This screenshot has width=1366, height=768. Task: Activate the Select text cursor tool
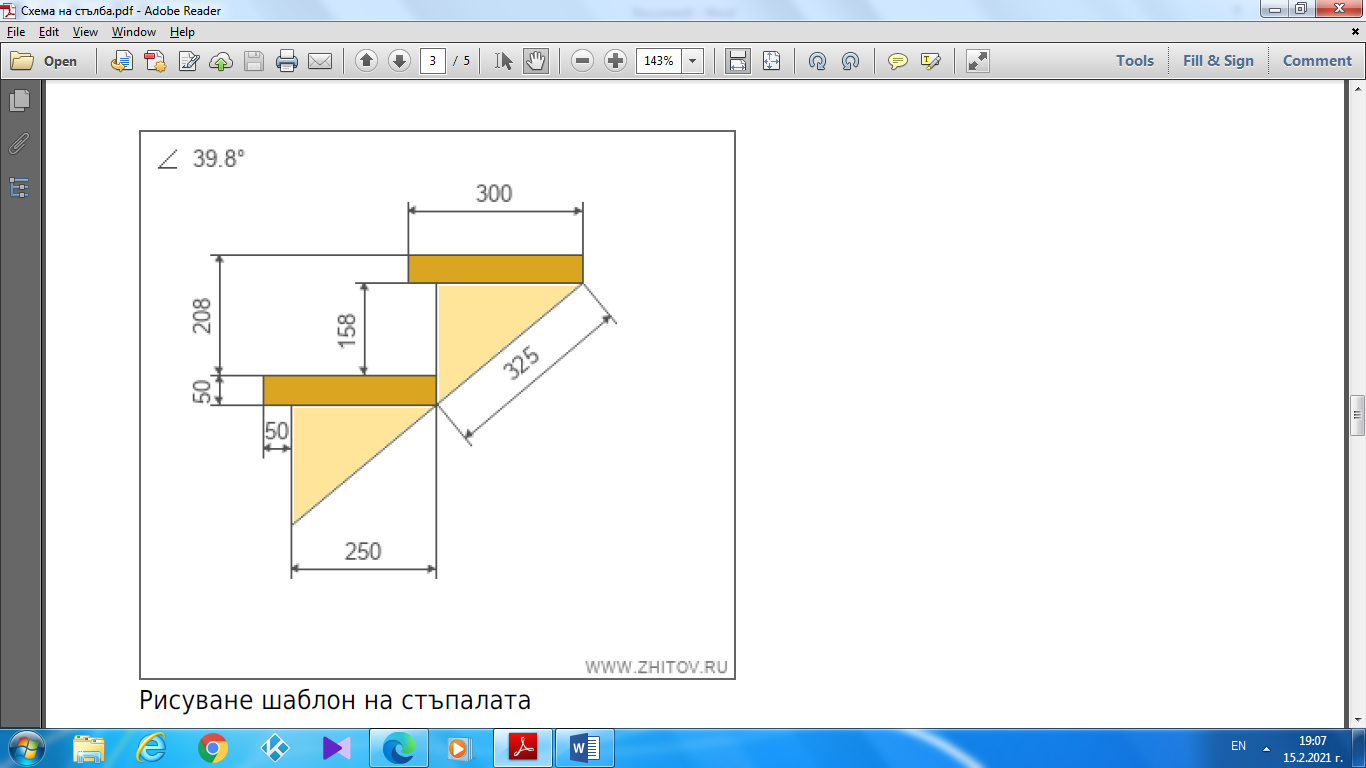coord(504,61)
